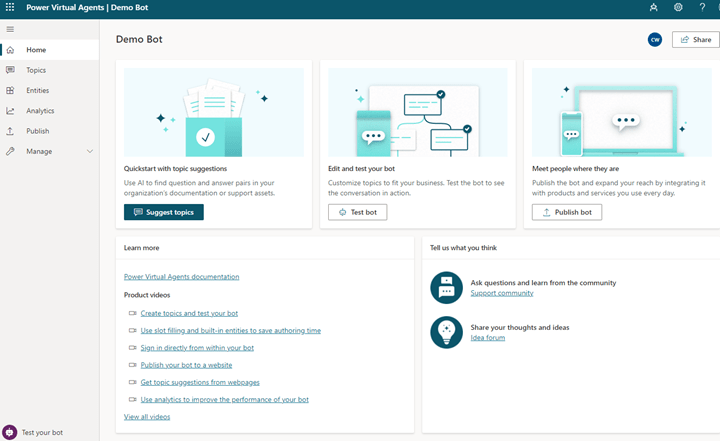
Task: Click 'Ask questions and learn from the community'
Action: pyautogui.click(x=543, y=283)
